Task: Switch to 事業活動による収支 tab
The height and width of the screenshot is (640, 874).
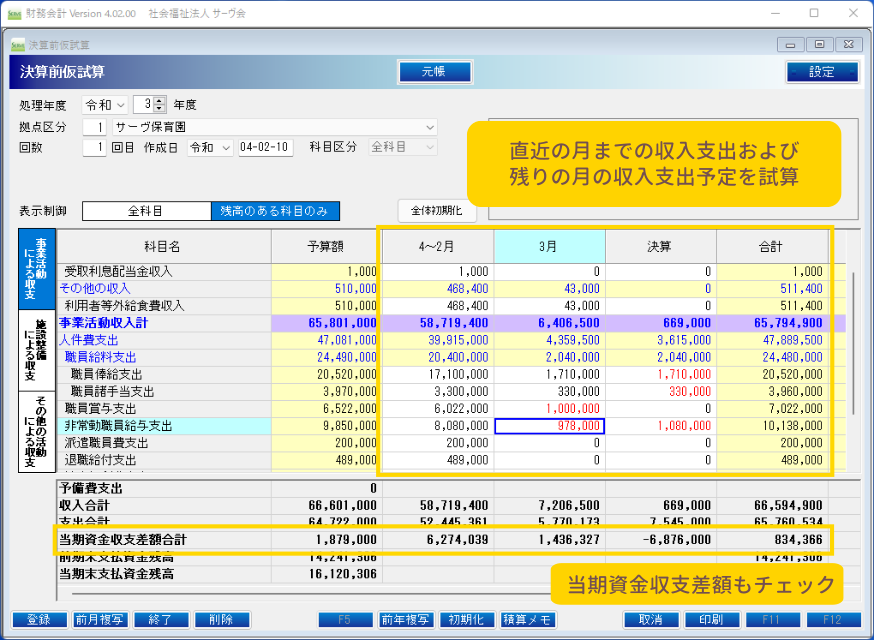Action: 37,269
